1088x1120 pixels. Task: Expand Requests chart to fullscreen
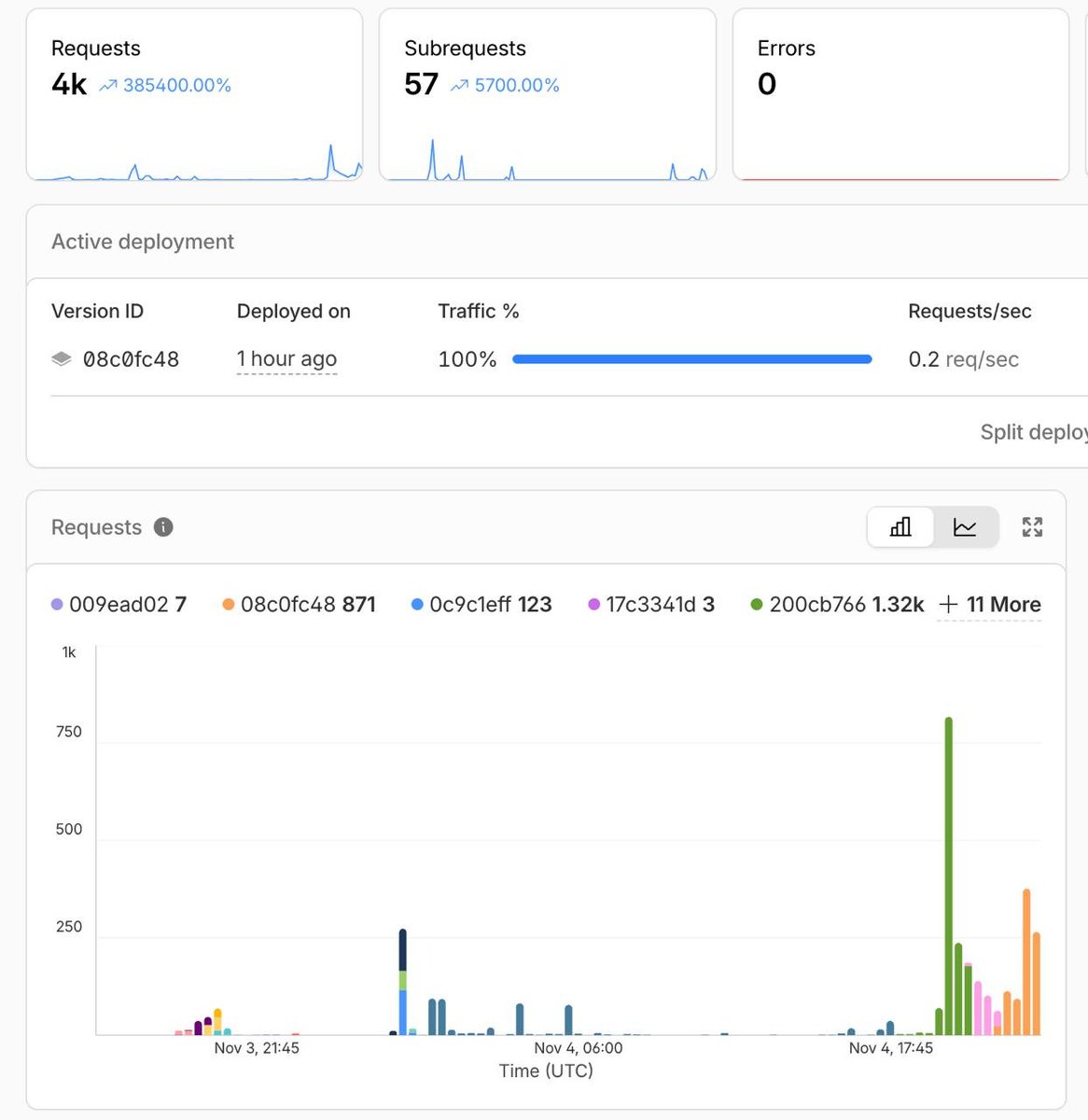(x=1032, y=527)
